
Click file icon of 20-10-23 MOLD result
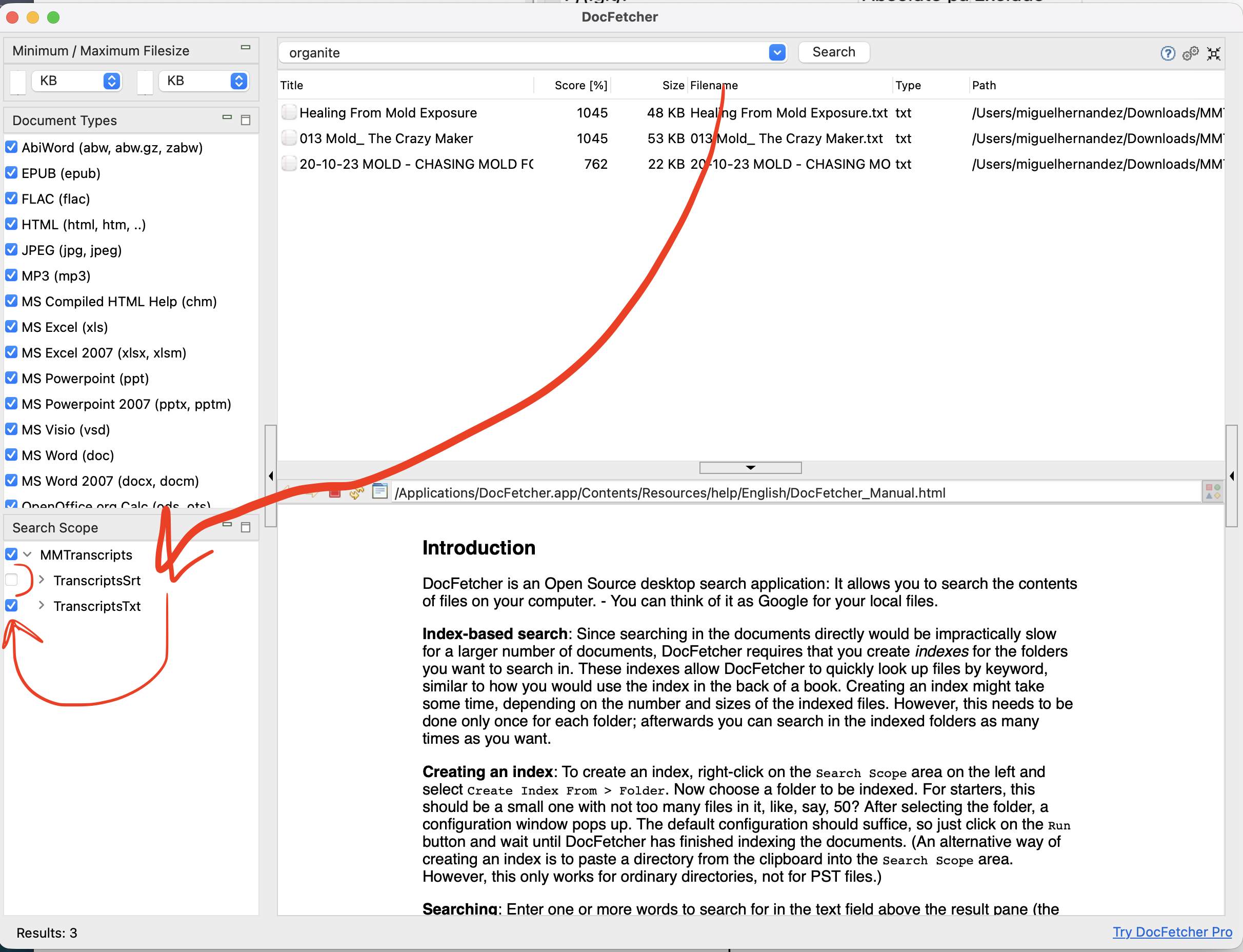pyautogui.click(x=289, y=164)
